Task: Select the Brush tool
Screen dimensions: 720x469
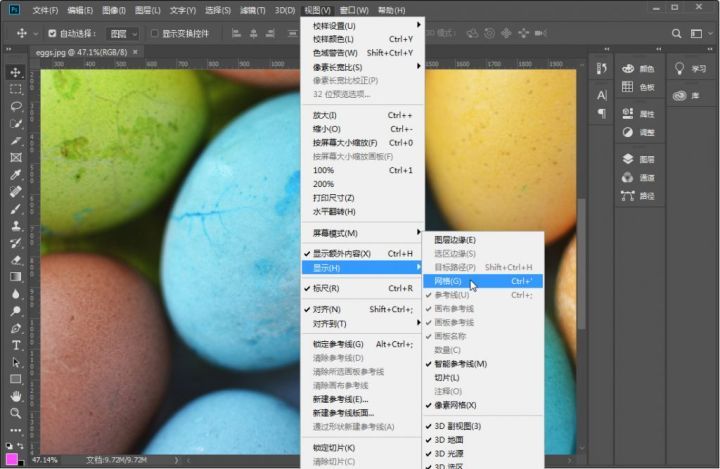Action: click(x=16, y=209)
